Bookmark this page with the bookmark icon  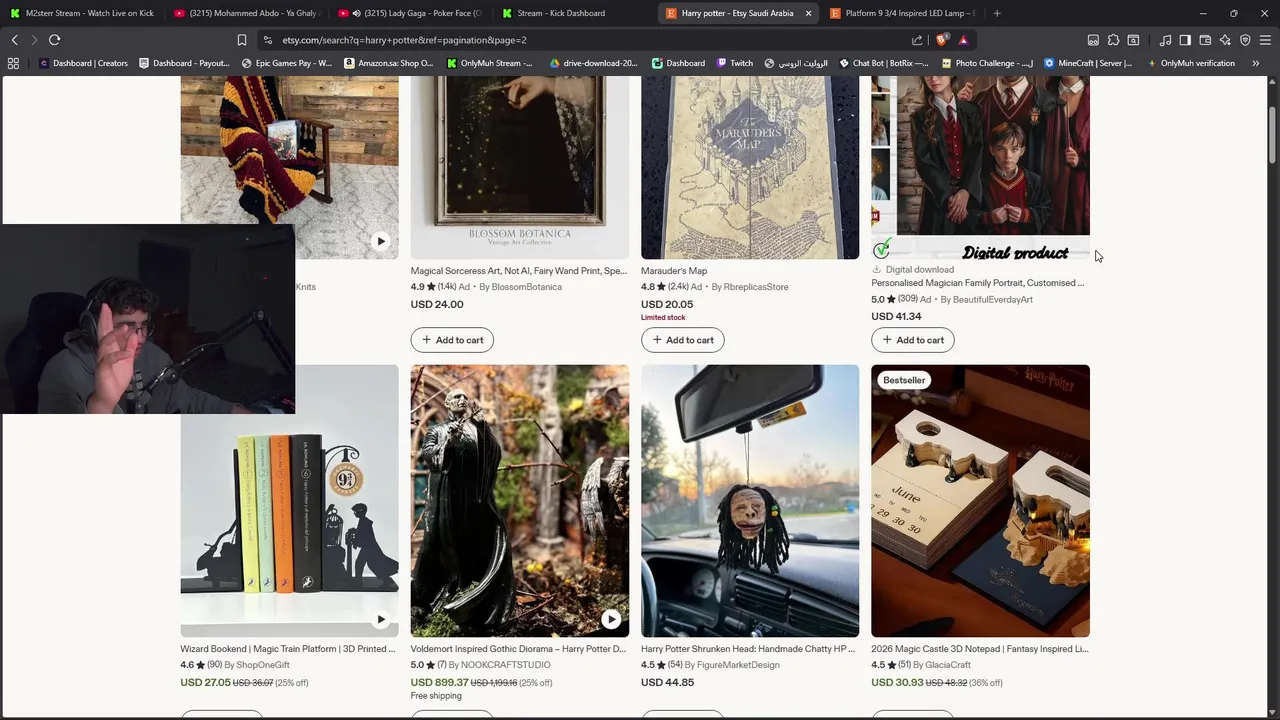(241, 40)
